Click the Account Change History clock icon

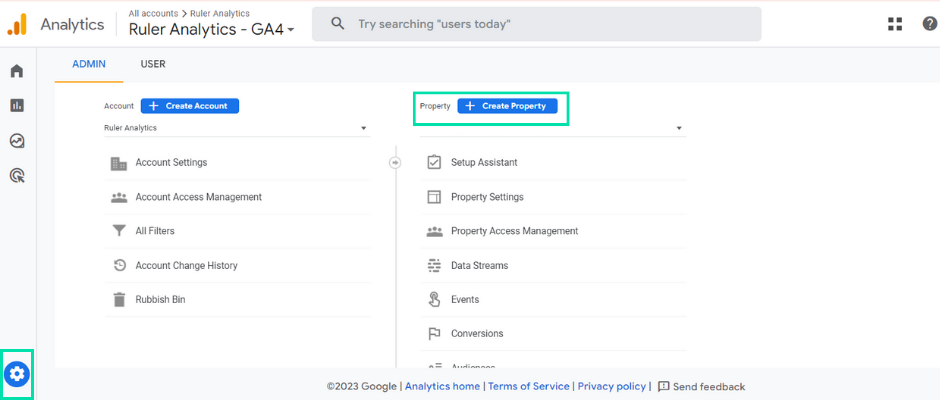[119, 265]
